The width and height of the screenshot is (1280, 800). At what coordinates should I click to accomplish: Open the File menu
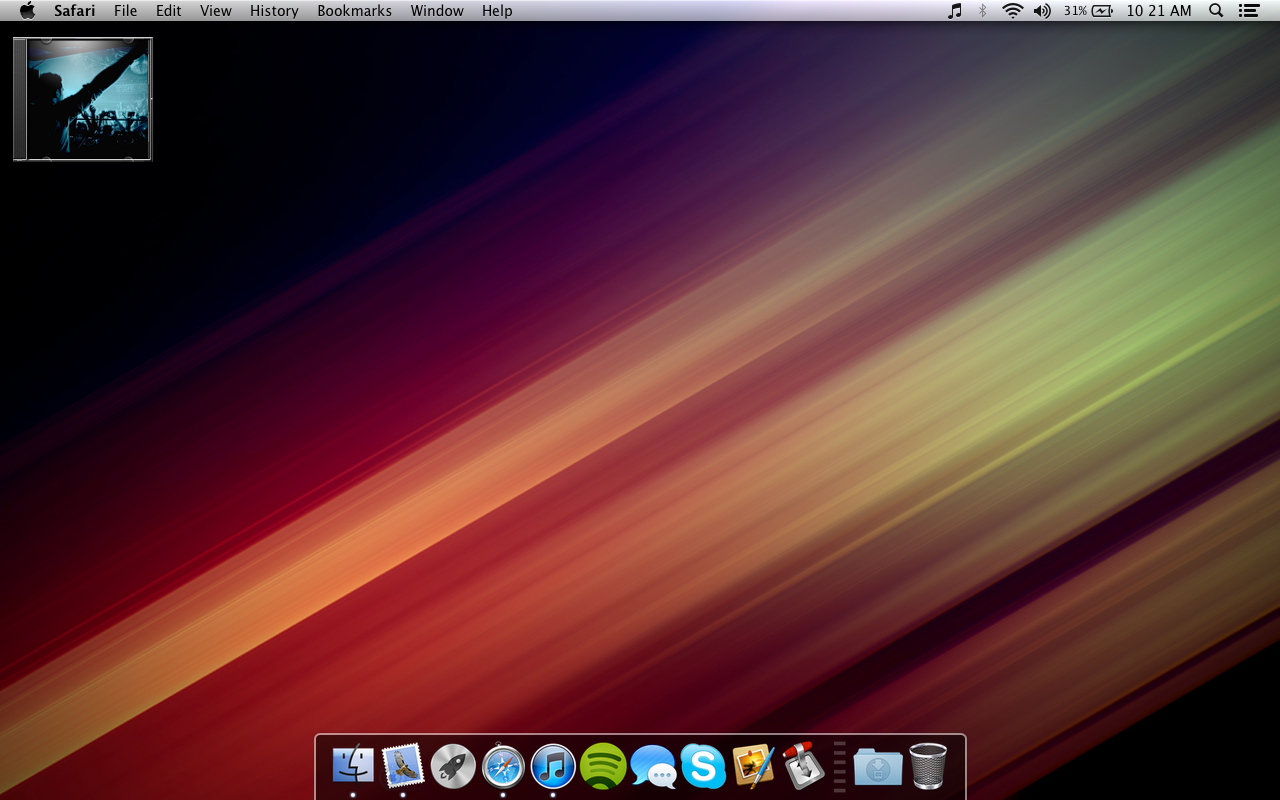(126, 11)
